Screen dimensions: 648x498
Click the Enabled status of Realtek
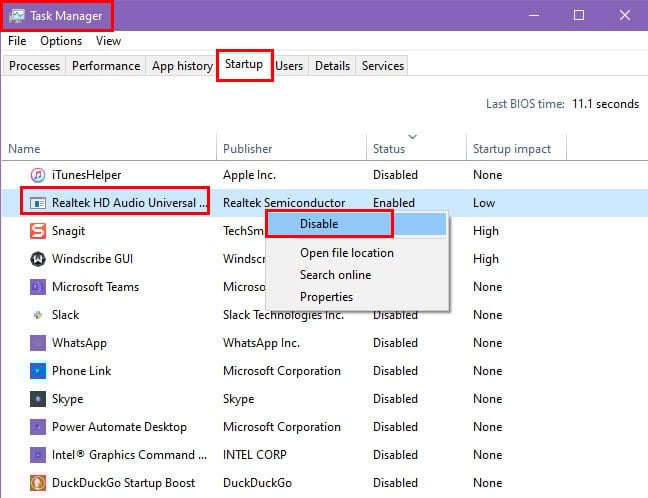[x=394, y=203]
